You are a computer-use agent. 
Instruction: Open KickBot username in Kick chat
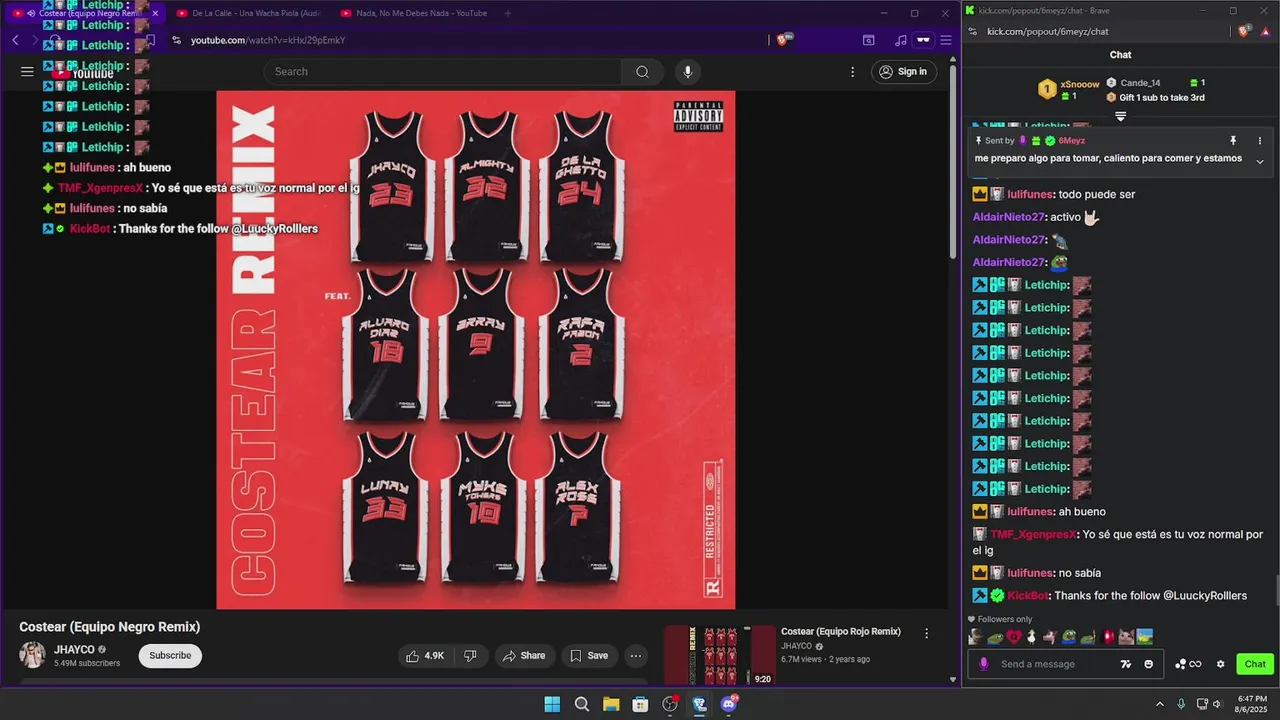(x=1028, y=596)
